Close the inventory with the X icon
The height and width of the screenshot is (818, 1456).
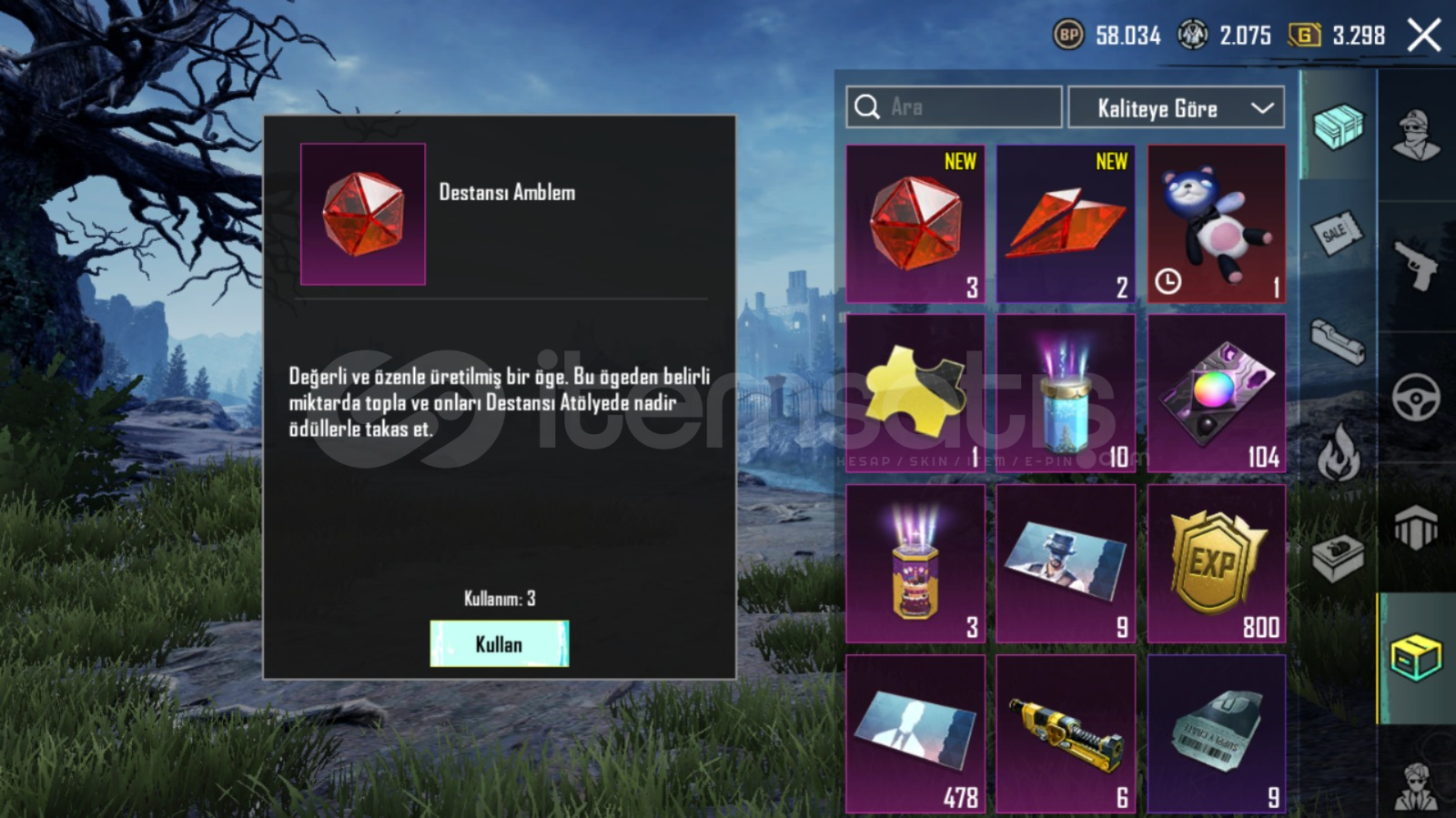point(1424,35)
